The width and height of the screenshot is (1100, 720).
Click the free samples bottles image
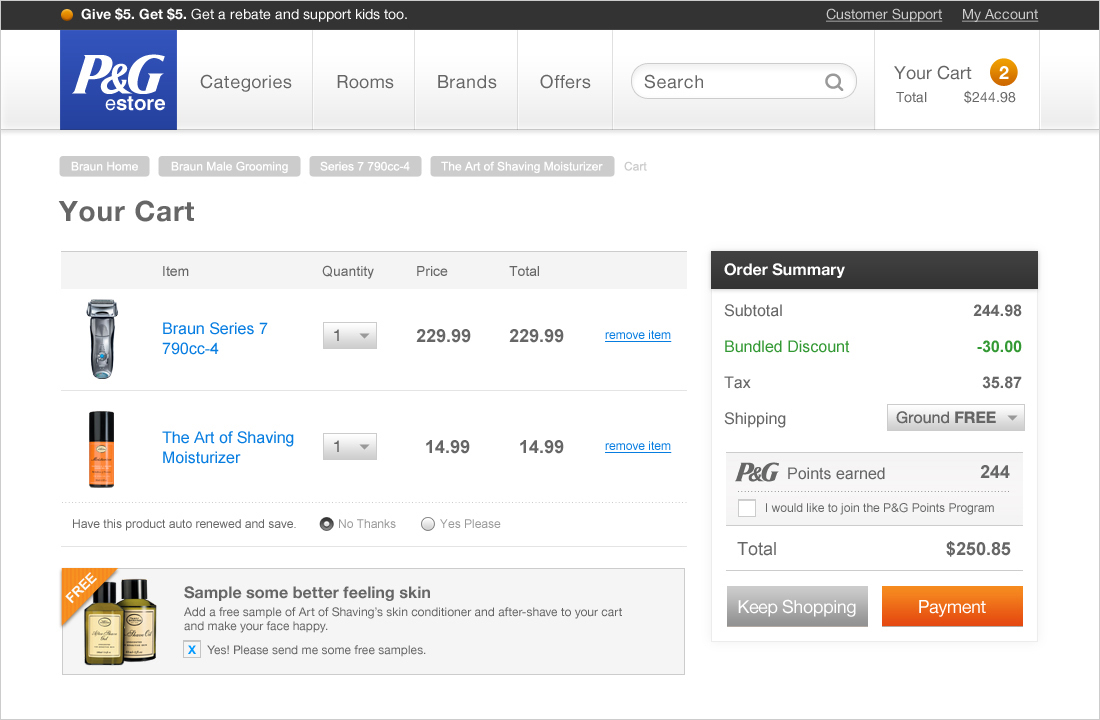121,622
